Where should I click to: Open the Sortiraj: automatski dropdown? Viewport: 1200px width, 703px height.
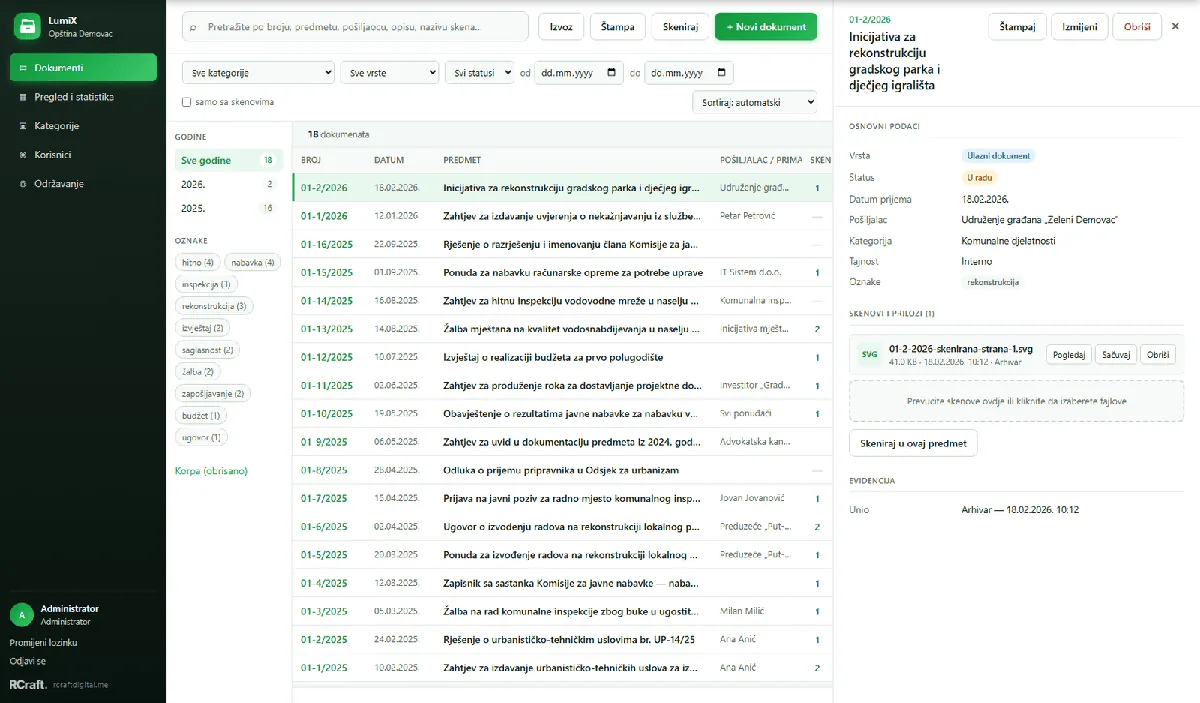tap(754, 102)
